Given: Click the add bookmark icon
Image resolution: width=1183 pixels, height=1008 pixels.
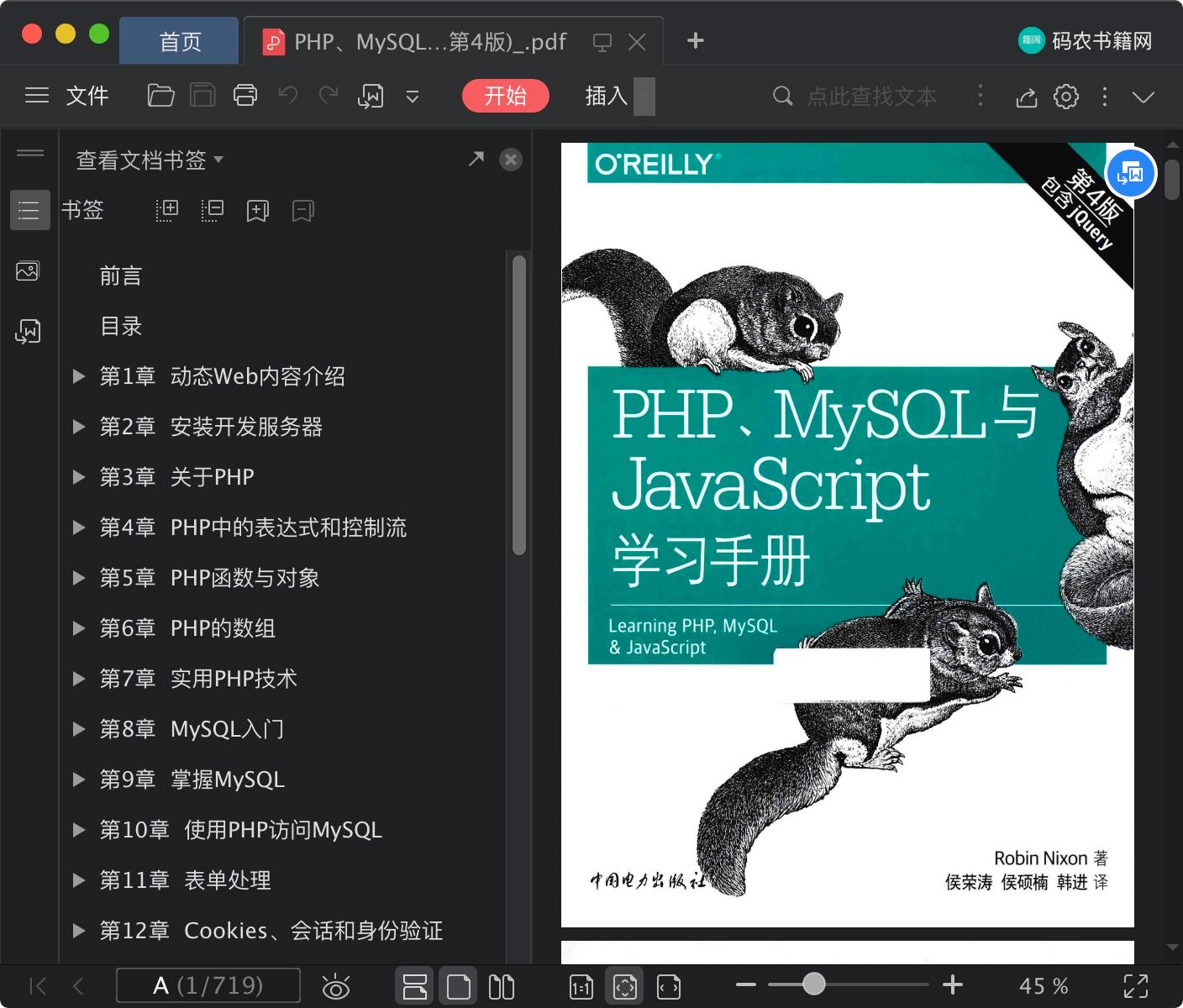Looking at the screenshot, I should click(x=257, y=210).
